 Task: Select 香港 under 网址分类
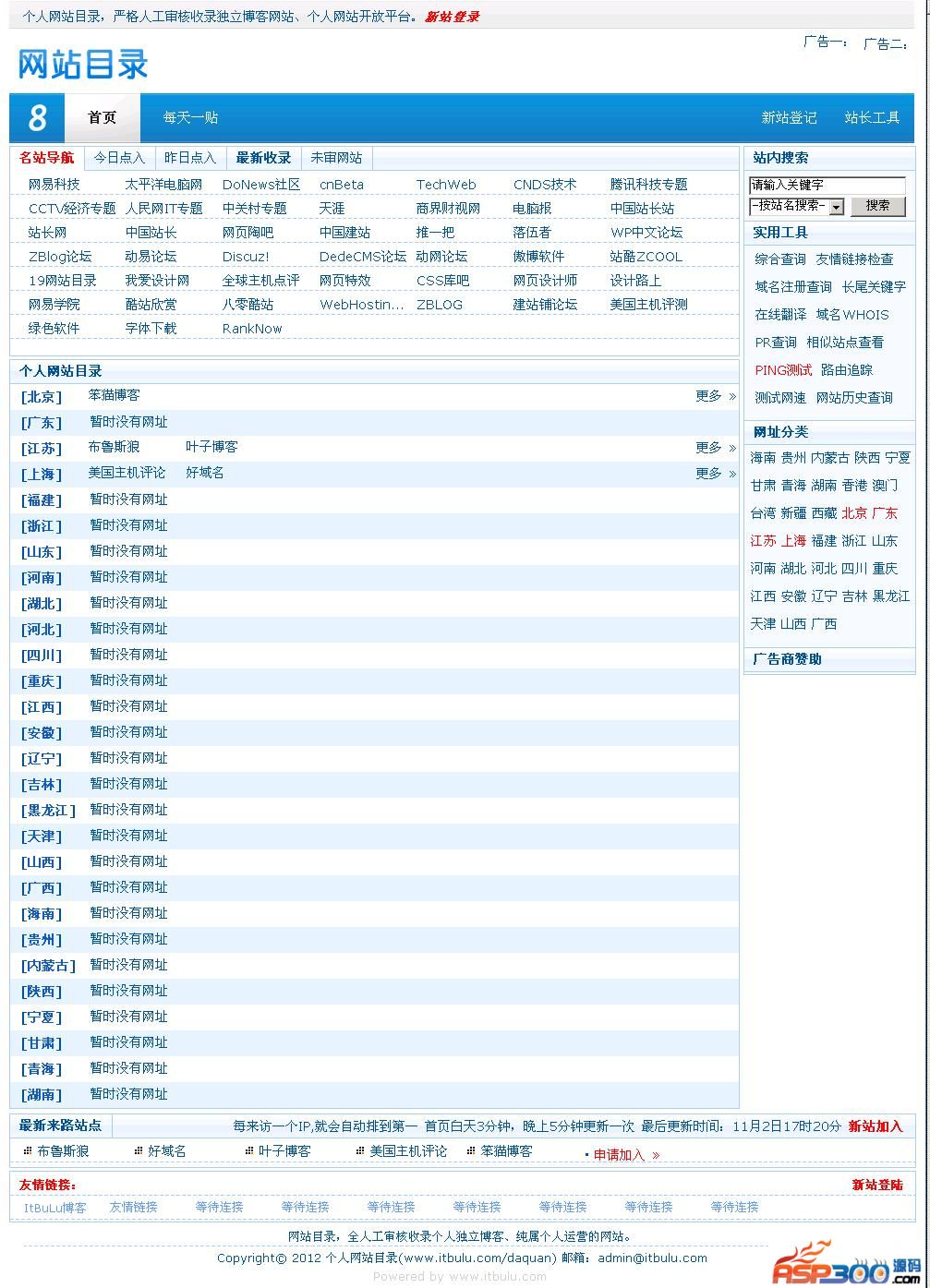click(x=854, y=486)
